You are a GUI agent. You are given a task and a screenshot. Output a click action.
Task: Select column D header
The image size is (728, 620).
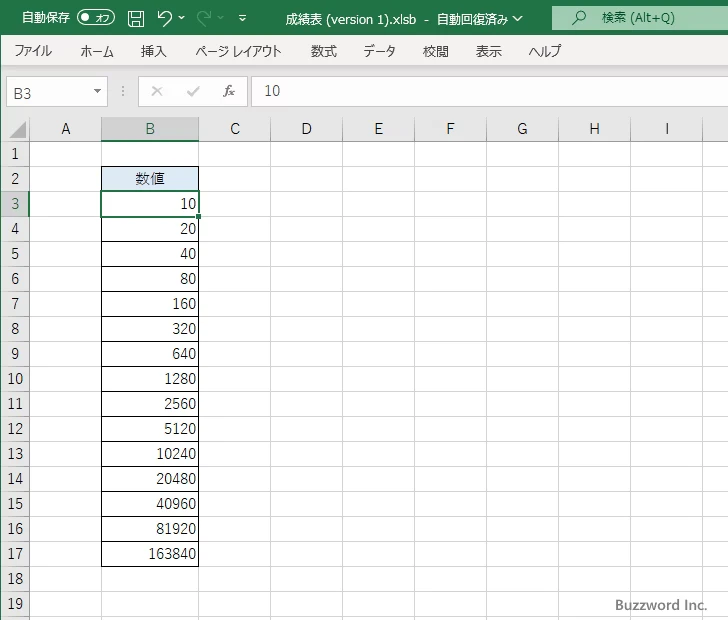[306, 129]
